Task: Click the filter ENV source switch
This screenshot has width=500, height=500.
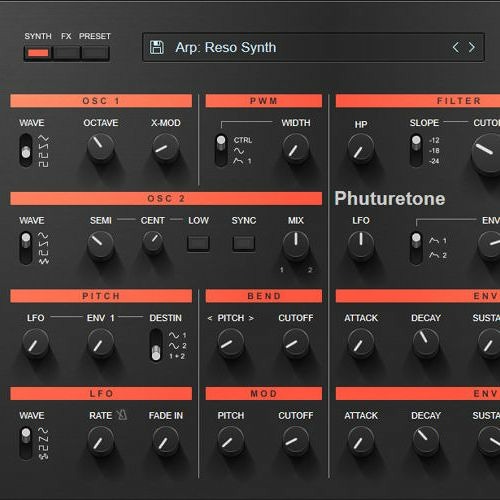Action: (416, 248)
